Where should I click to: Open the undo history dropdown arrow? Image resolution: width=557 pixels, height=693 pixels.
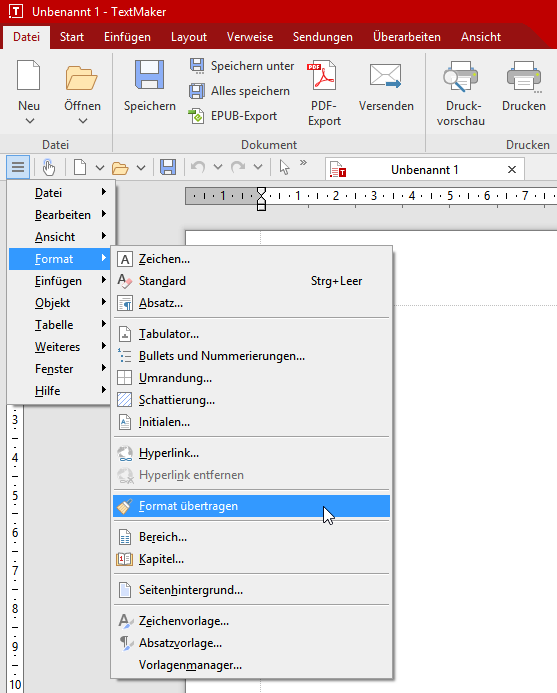click(x=217, y=167)
